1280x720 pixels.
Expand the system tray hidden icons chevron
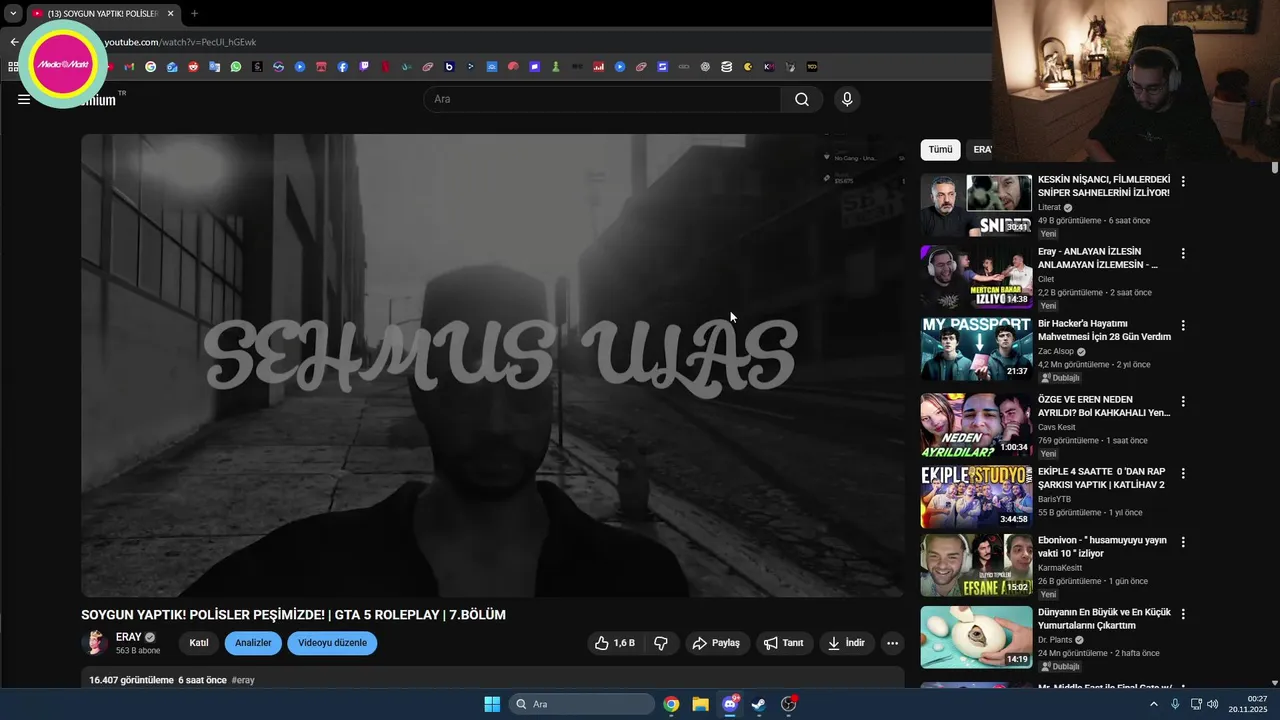coord(1153,704)
